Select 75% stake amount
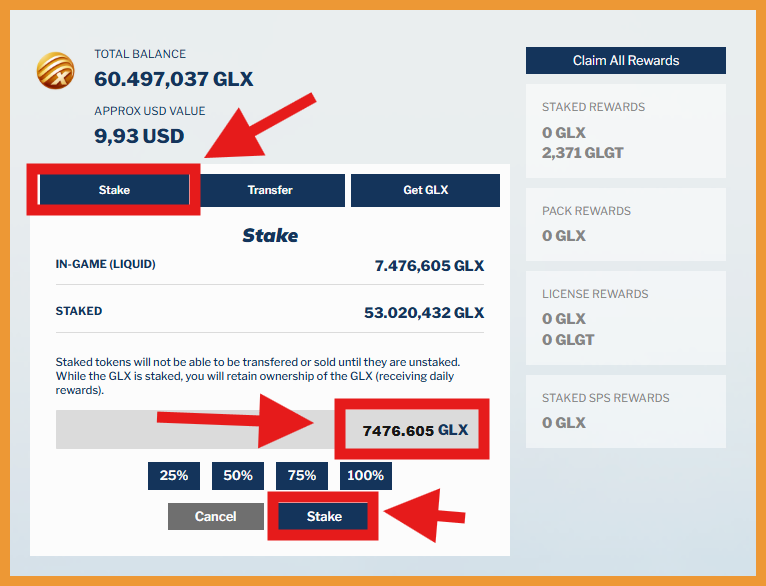Image resolution: width=766 pixels, height=586 pixels. pos(302,476)
